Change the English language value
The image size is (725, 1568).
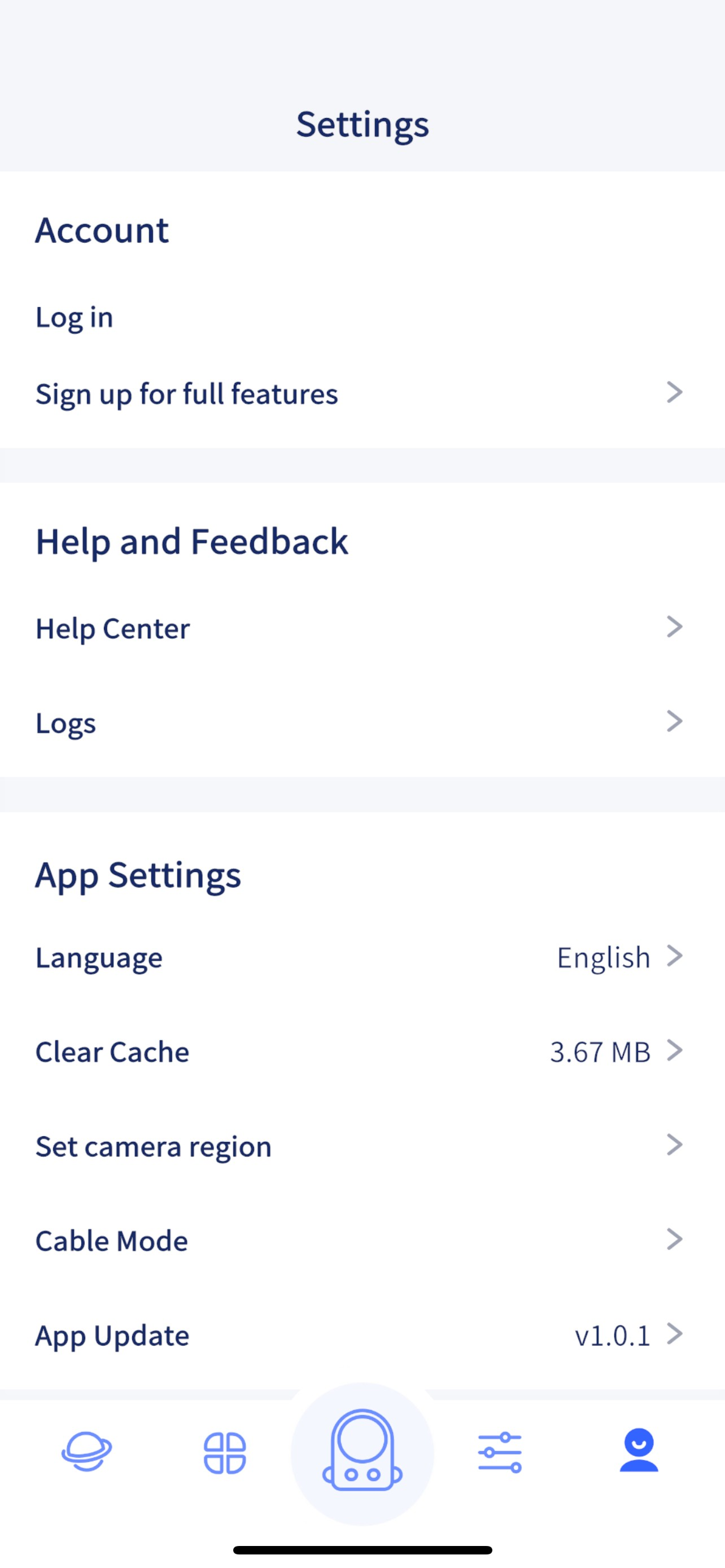point(604,957)
